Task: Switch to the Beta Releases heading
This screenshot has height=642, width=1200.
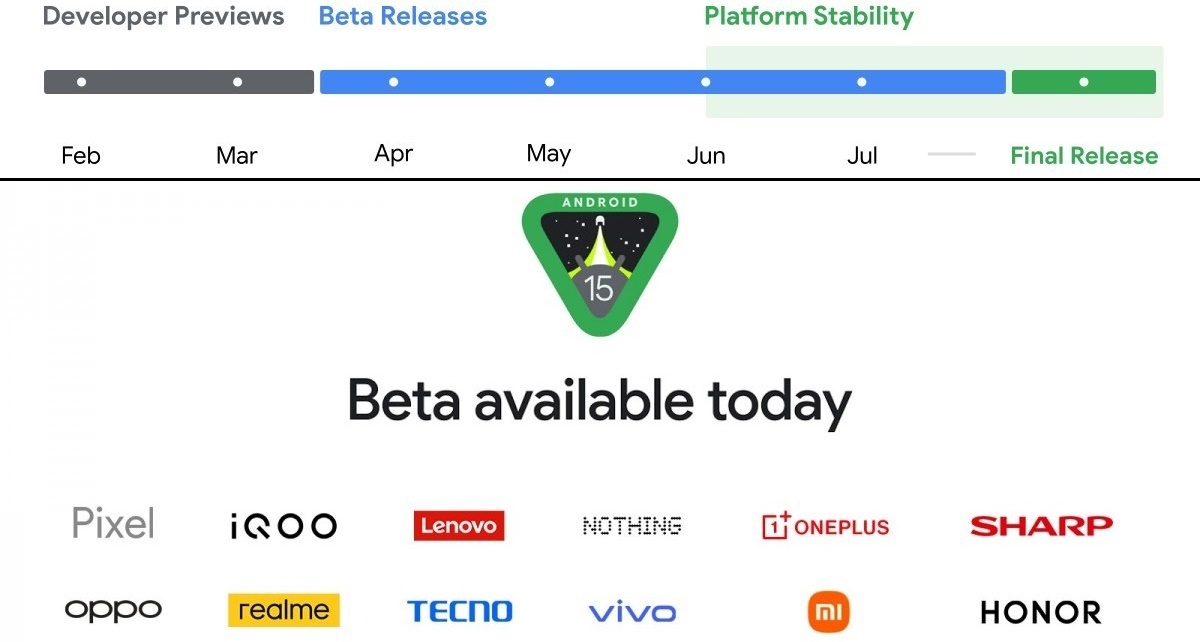Action: pyautogui.click(x=403, y=17)
